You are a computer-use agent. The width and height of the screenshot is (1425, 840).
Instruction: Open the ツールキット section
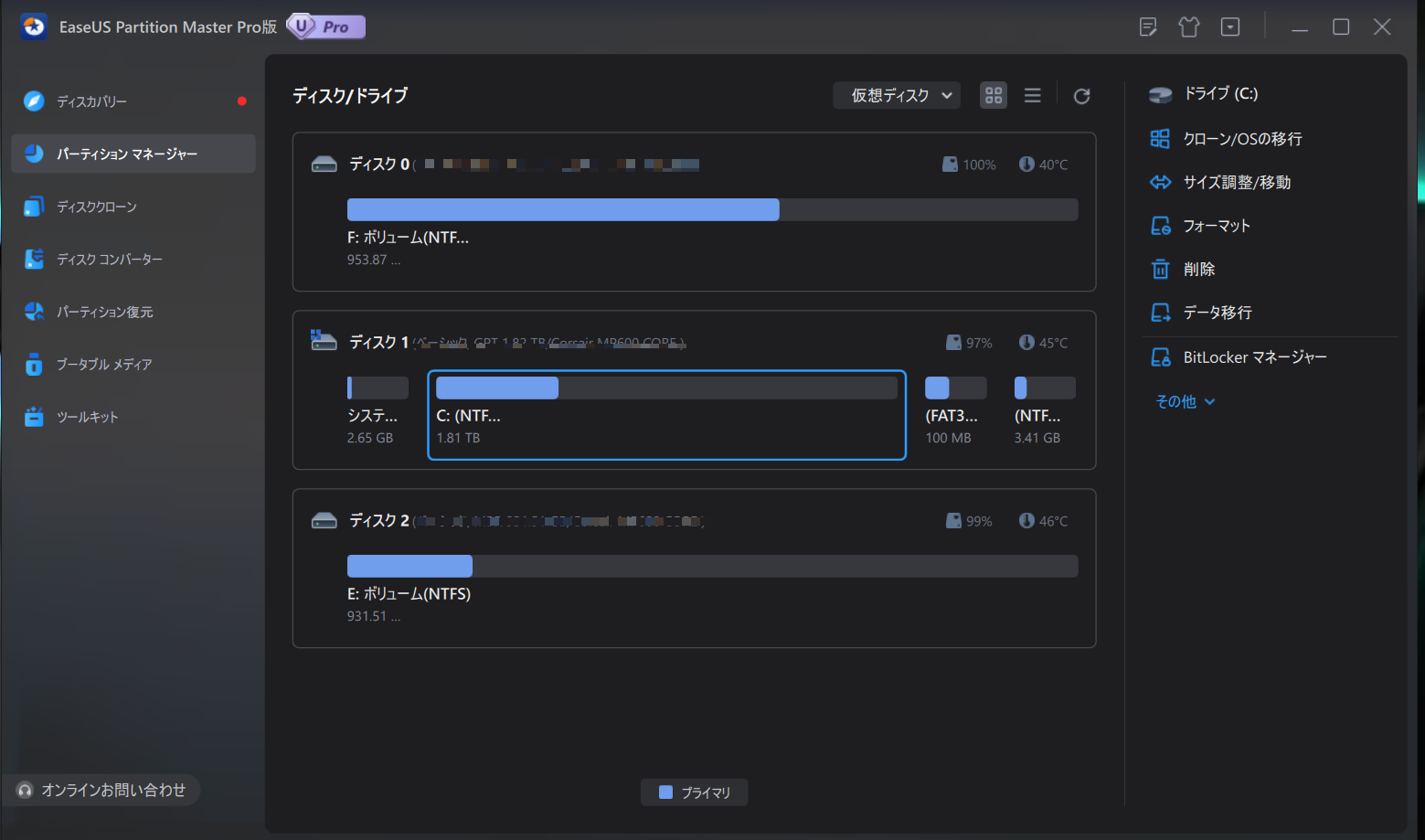pos(87,417)
